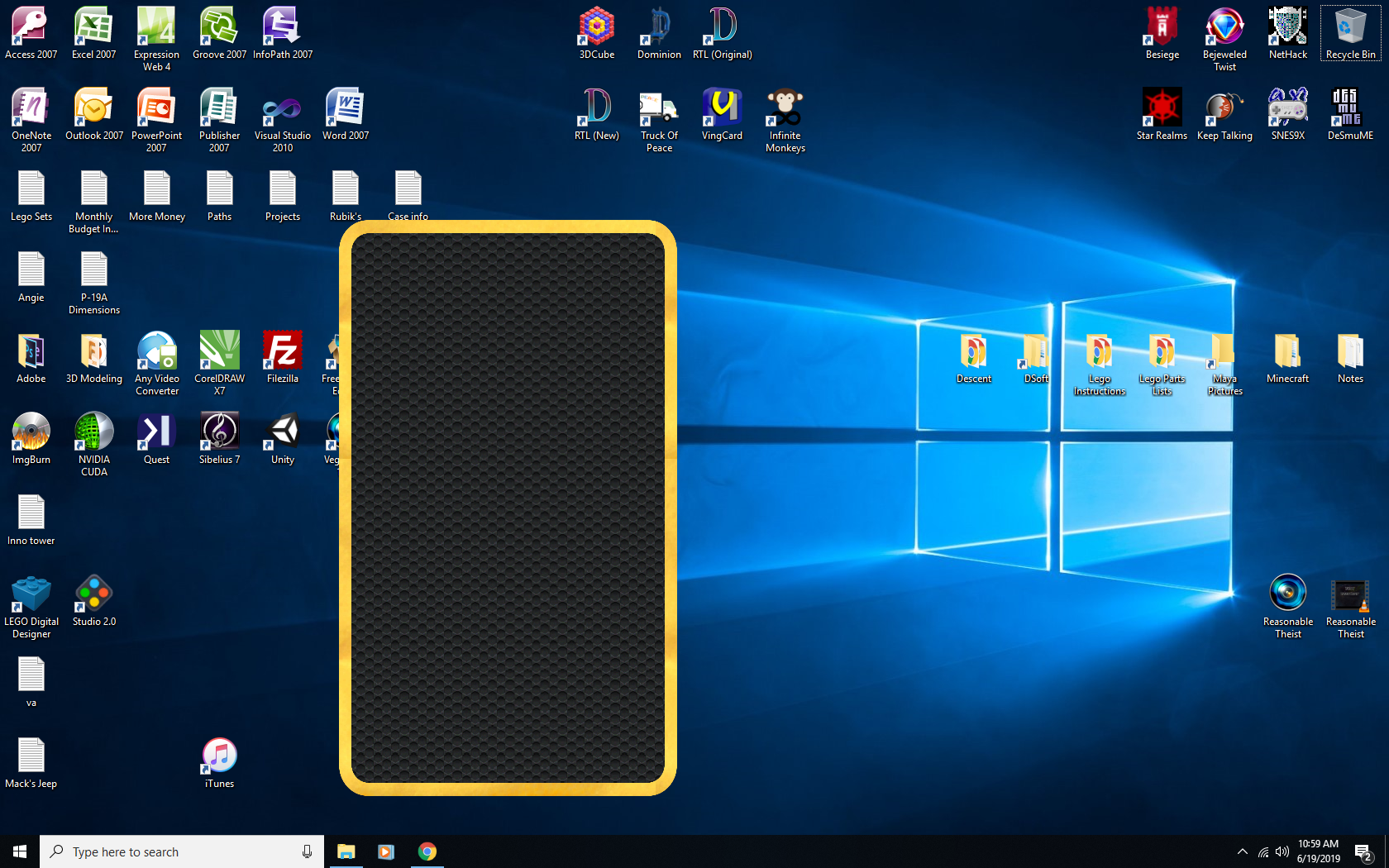Select the Notes folder
This screenshot has width=1389, height=868.
(x=1351, y=357)
